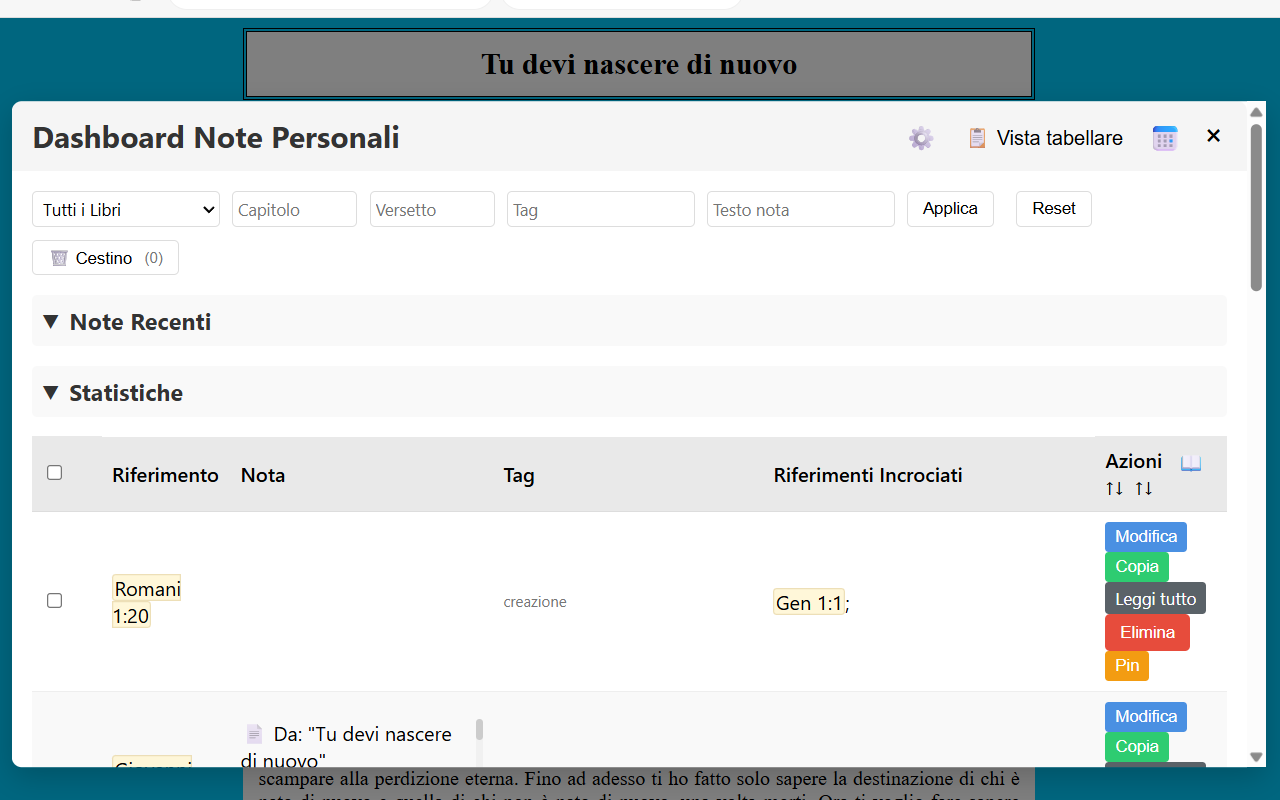This screenshot has height=800, width=1280.
Task: Click the clipboard icon beside Vista tabellare
Action: [977, 138]
